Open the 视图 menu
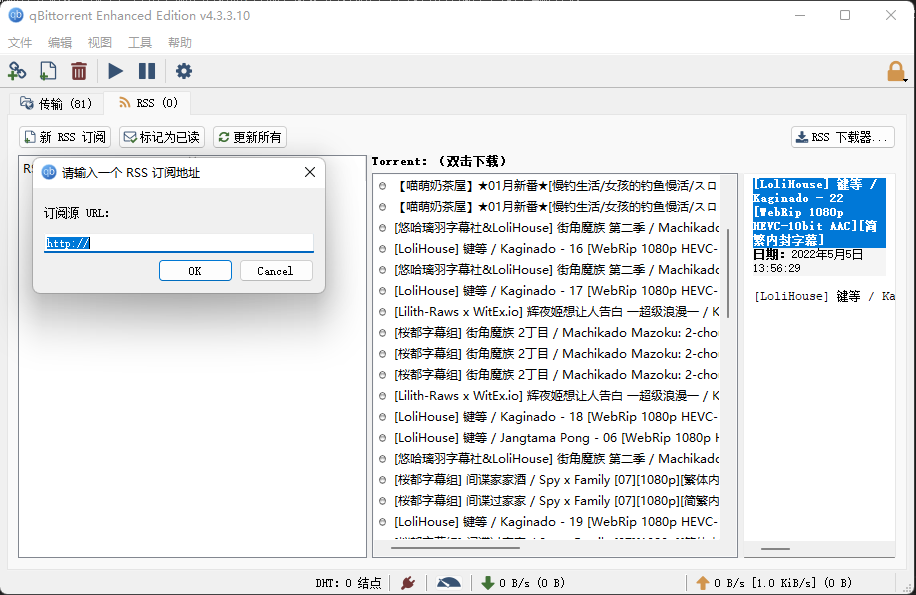The image size is (916, 595). click(x=99, y=43)
